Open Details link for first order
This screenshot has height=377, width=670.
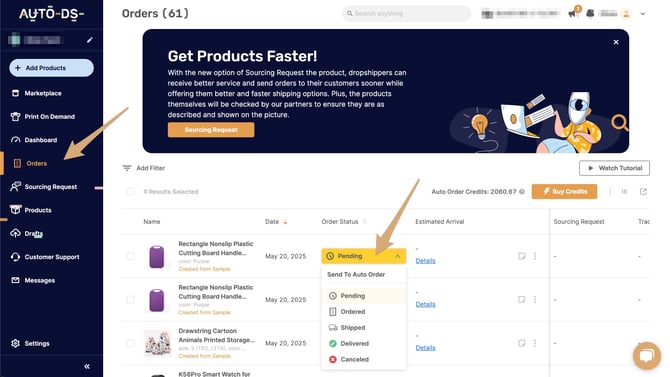[426, 261]
